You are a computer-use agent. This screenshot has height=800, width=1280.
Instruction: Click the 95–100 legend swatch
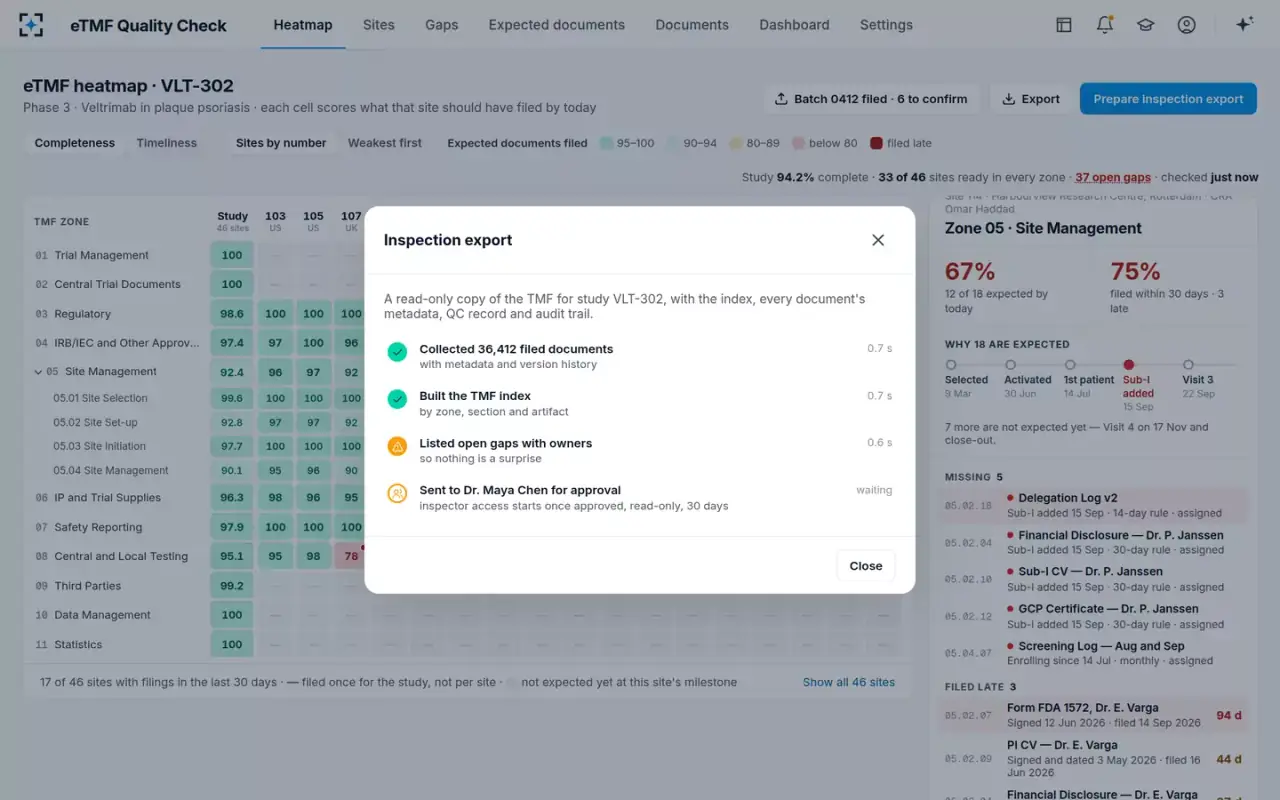pos(606,143)
